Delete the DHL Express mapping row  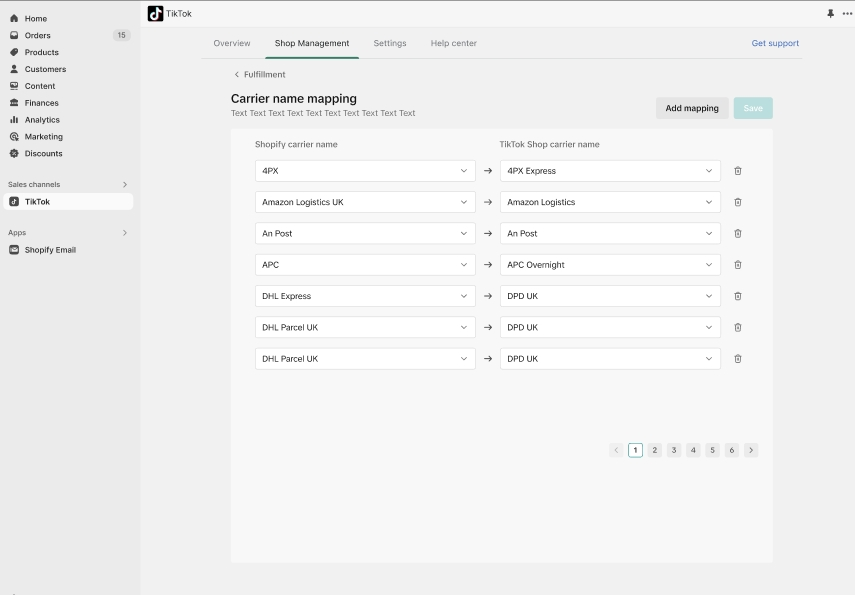coord(738,296)
